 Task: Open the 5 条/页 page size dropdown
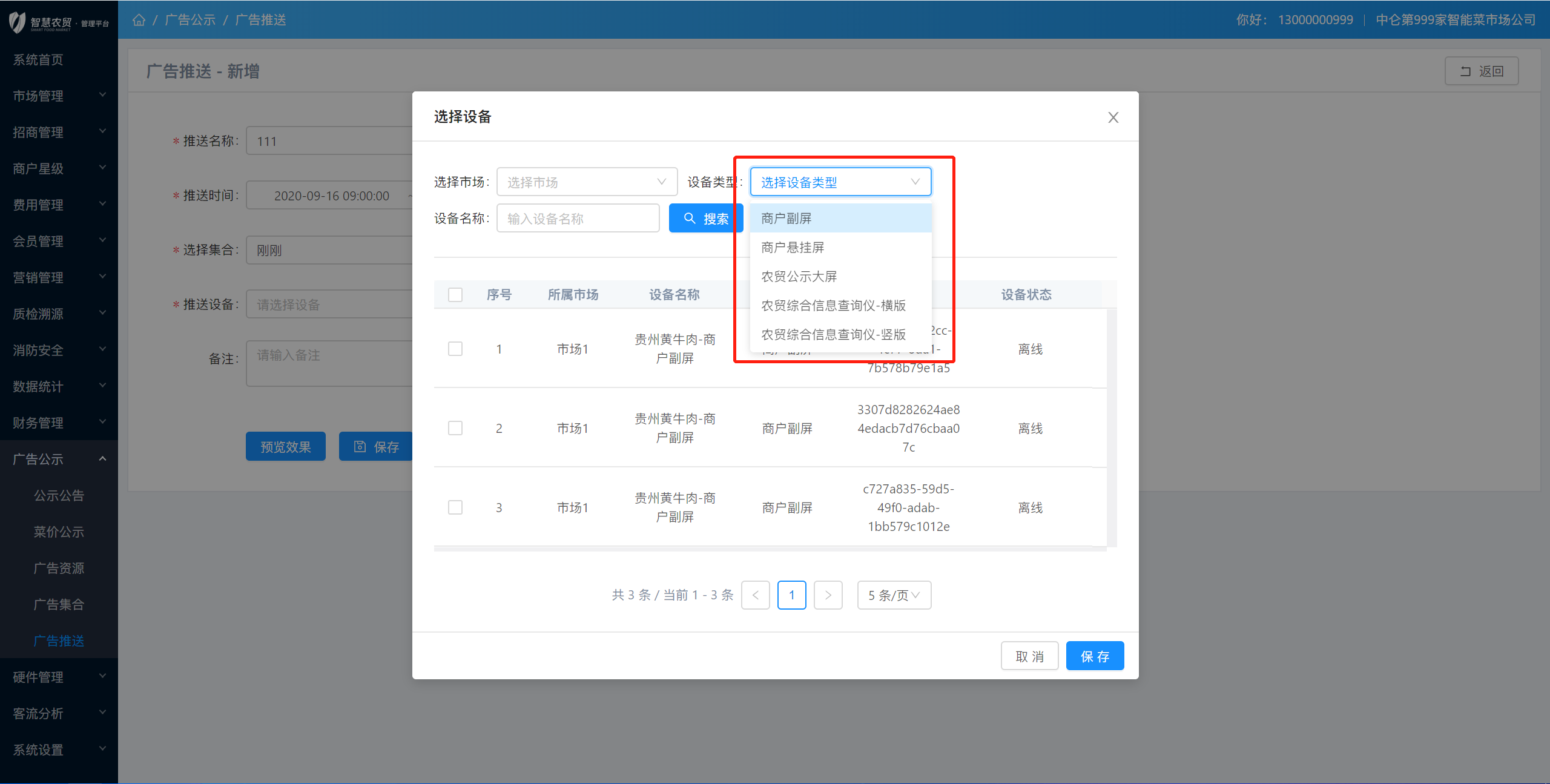[x=894, y=595]
